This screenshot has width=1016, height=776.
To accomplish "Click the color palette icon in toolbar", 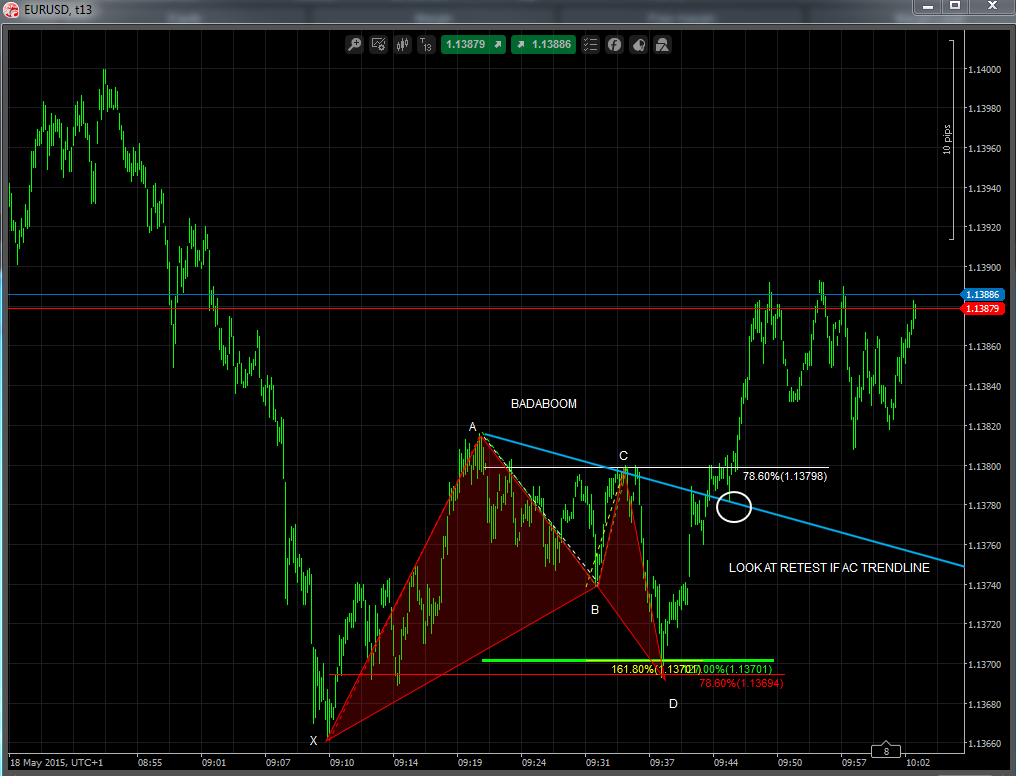I will [639, 45].
